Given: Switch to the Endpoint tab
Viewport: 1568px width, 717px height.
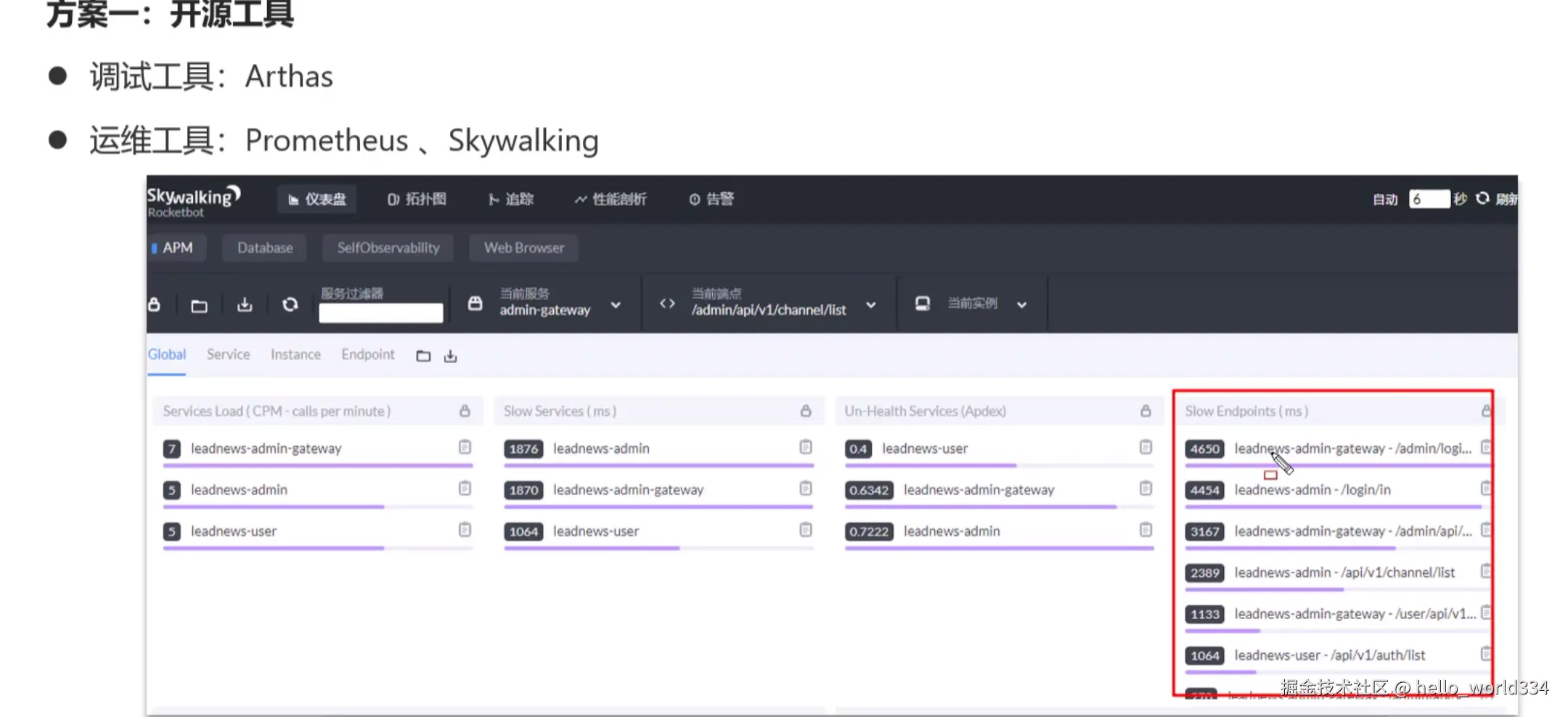Looking at the screenshot, I should tap(368, 354).
